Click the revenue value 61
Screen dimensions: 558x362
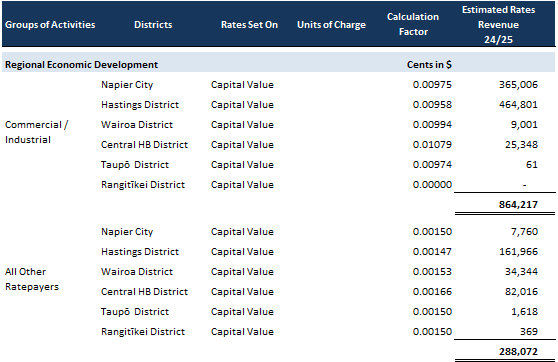(532, 164)
